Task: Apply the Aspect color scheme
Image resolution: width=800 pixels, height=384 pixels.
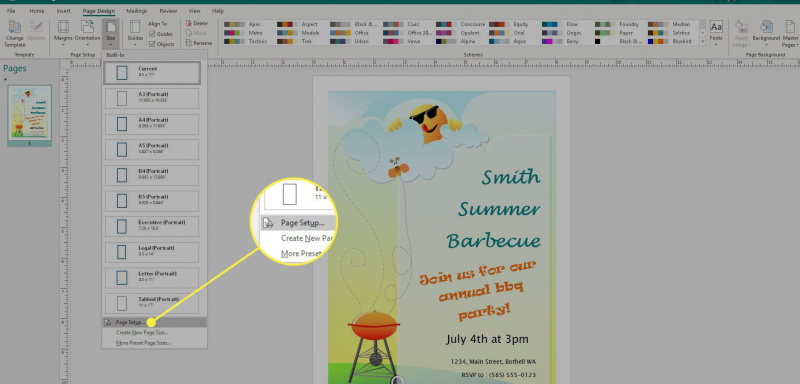Action: click(297, 24)
